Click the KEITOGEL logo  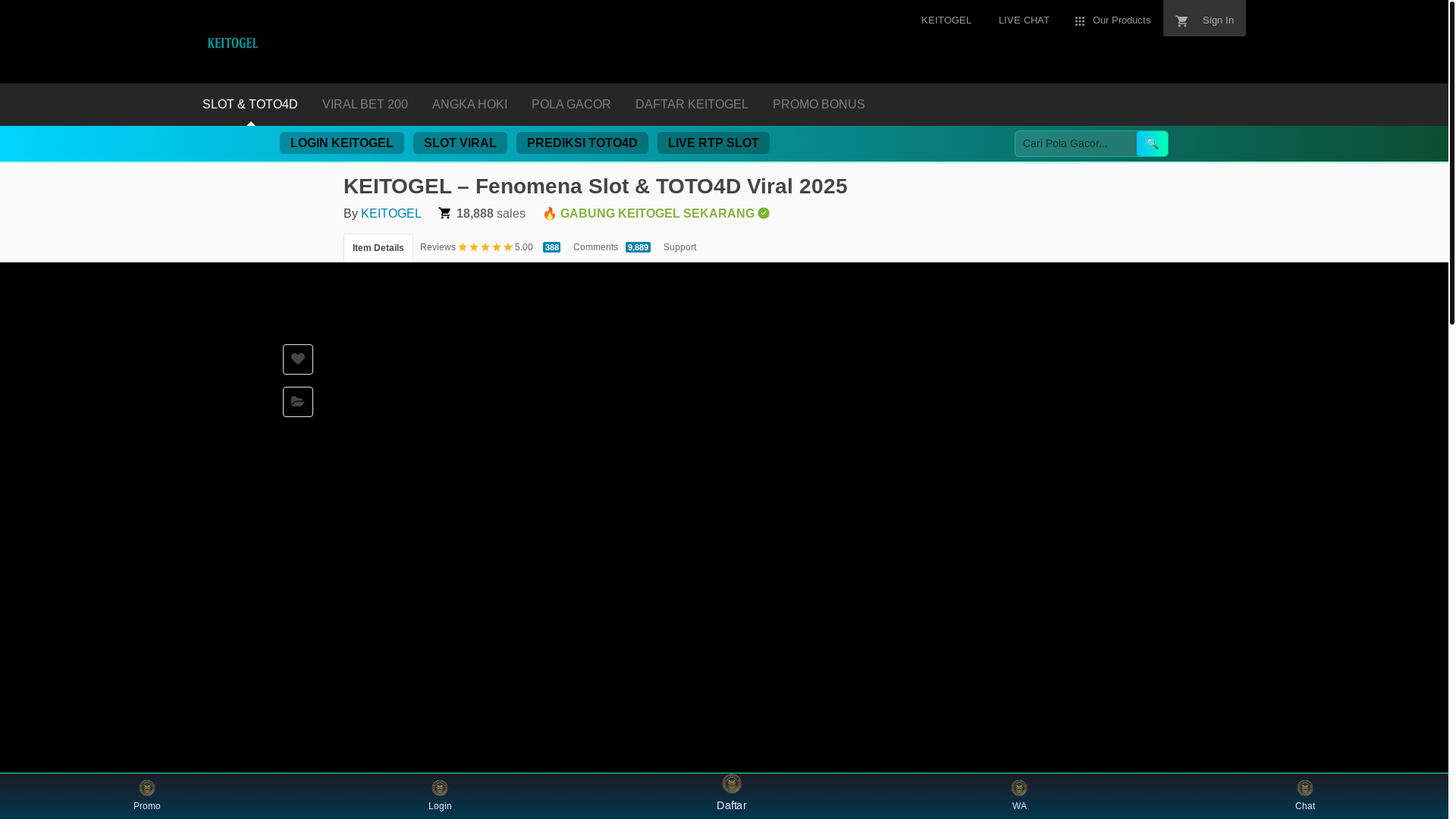pos(233,43)
